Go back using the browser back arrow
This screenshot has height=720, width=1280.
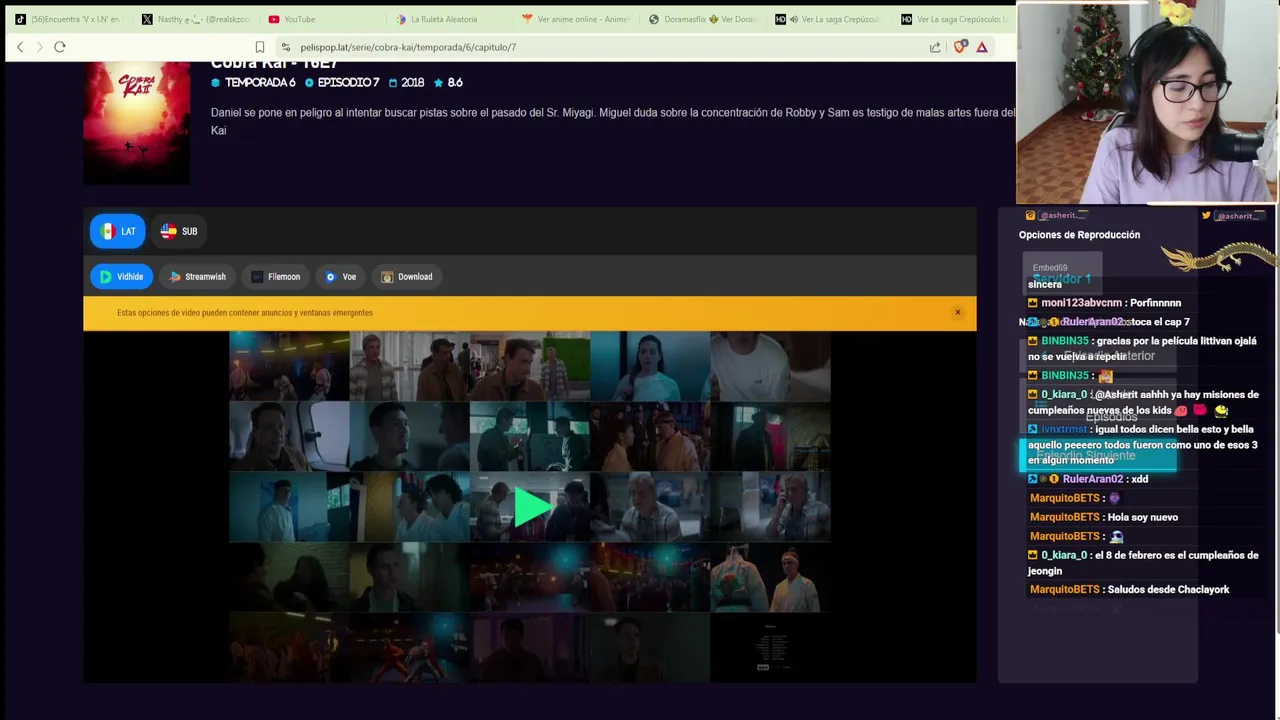[x=20, y=47]
